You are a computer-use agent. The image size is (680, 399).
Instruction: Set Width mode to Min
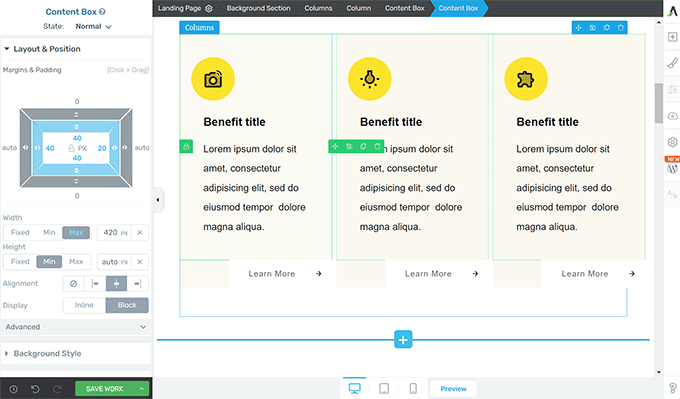coord(49,232)
